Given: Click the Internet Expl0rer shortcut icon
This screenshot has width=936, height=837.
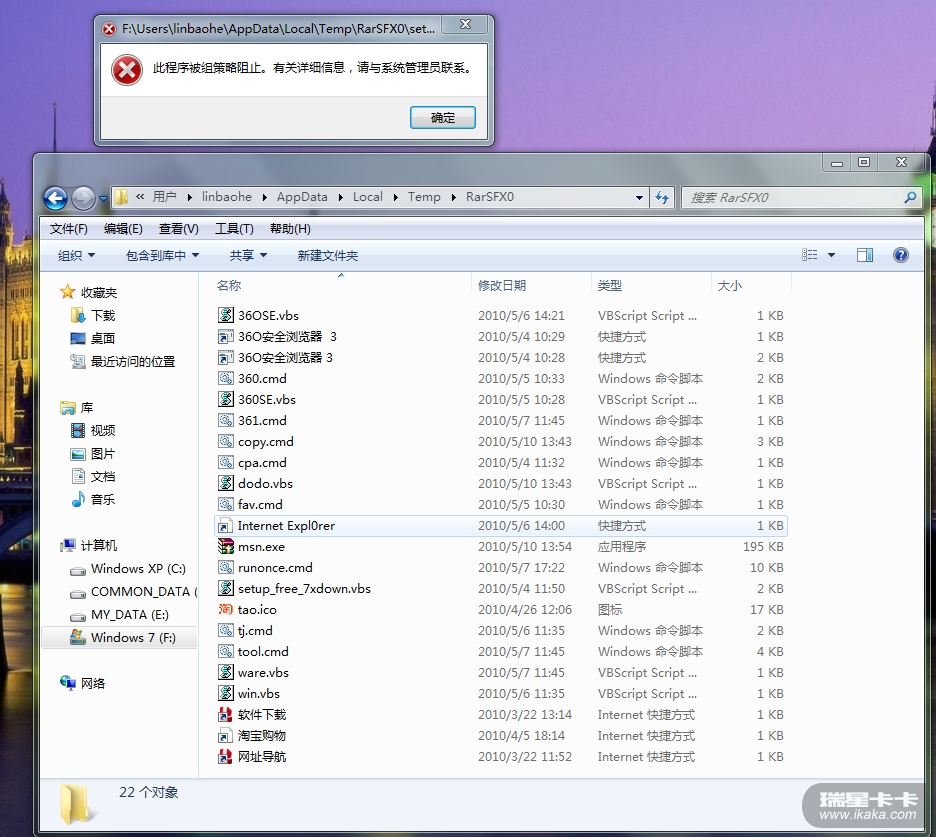Looking at the screenshot, I should [225, 525].
